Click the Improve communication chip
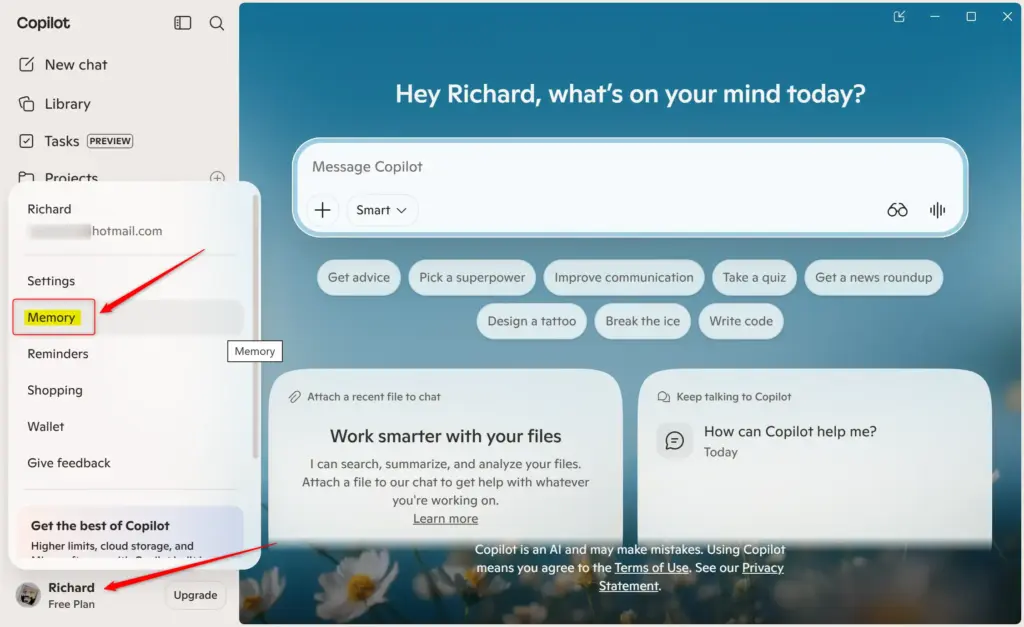Screen dimensions: 1024x627 point(624,278)
